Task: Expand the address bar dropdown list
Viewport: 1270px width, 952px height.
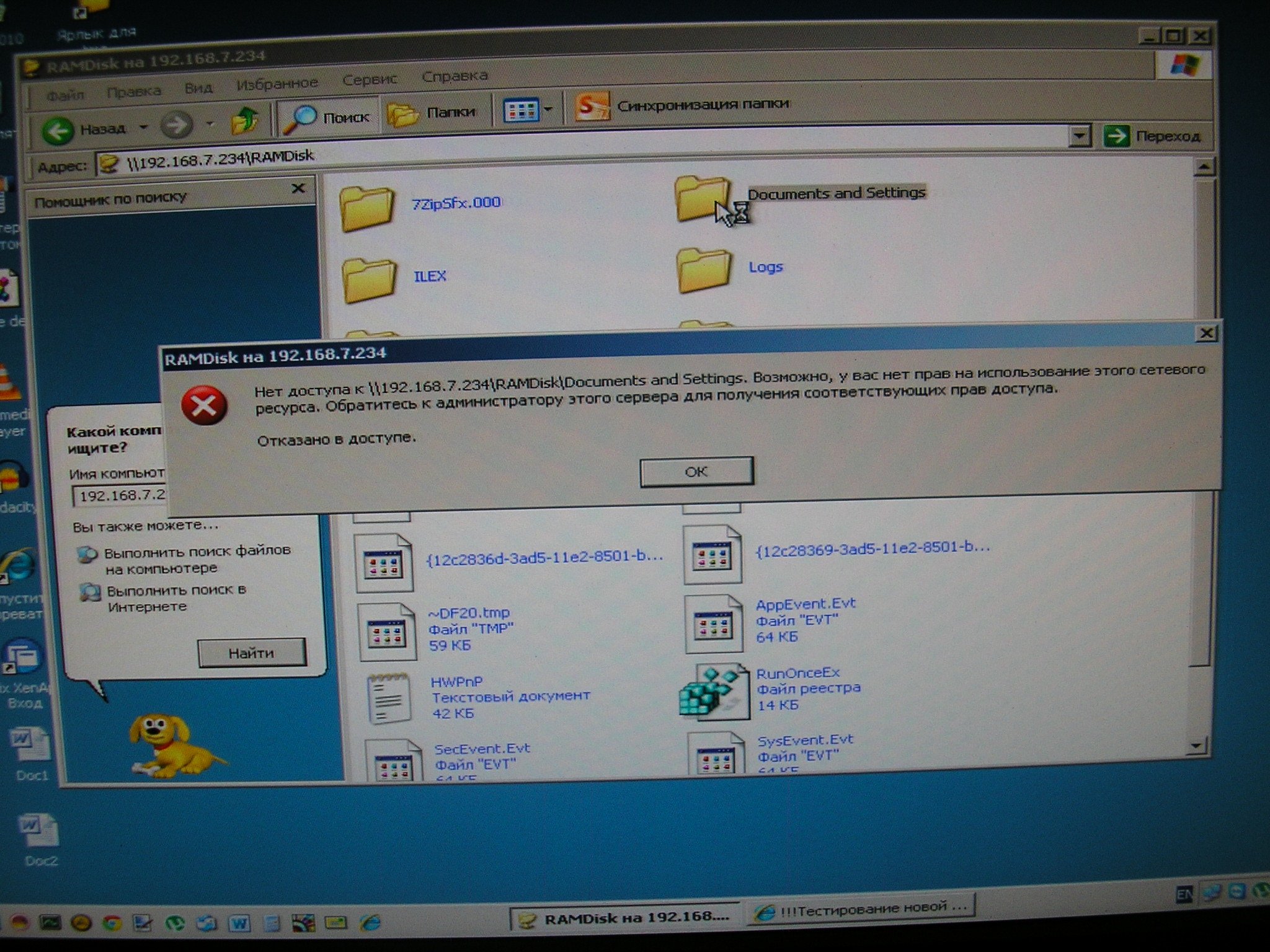Action: tap(1080, 136)
